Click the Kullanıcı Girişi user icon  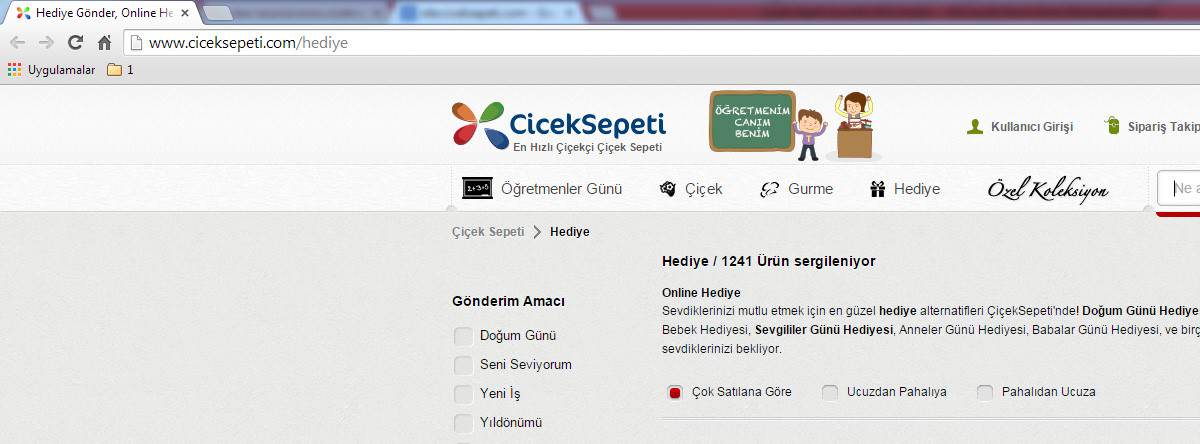click(975, 127)
